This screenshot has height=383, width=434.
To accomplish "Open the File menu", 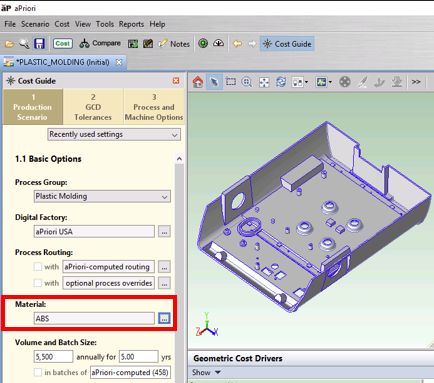I will pyautogui.click(x=10, y=24).
